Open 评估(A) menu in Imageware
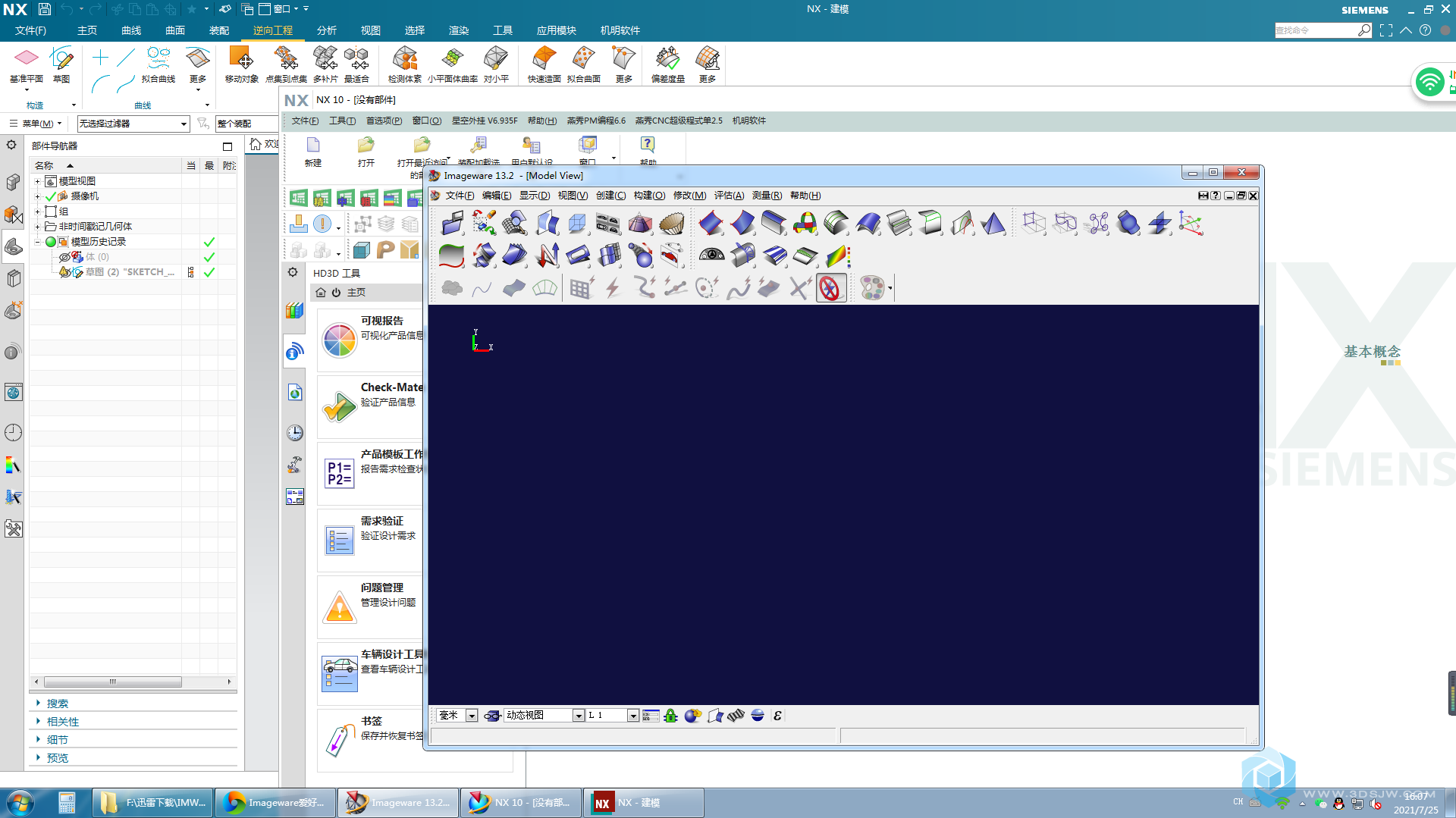The width and height of the screenshot is (1456, 818). pyautogui.click(x=729, y=196)
